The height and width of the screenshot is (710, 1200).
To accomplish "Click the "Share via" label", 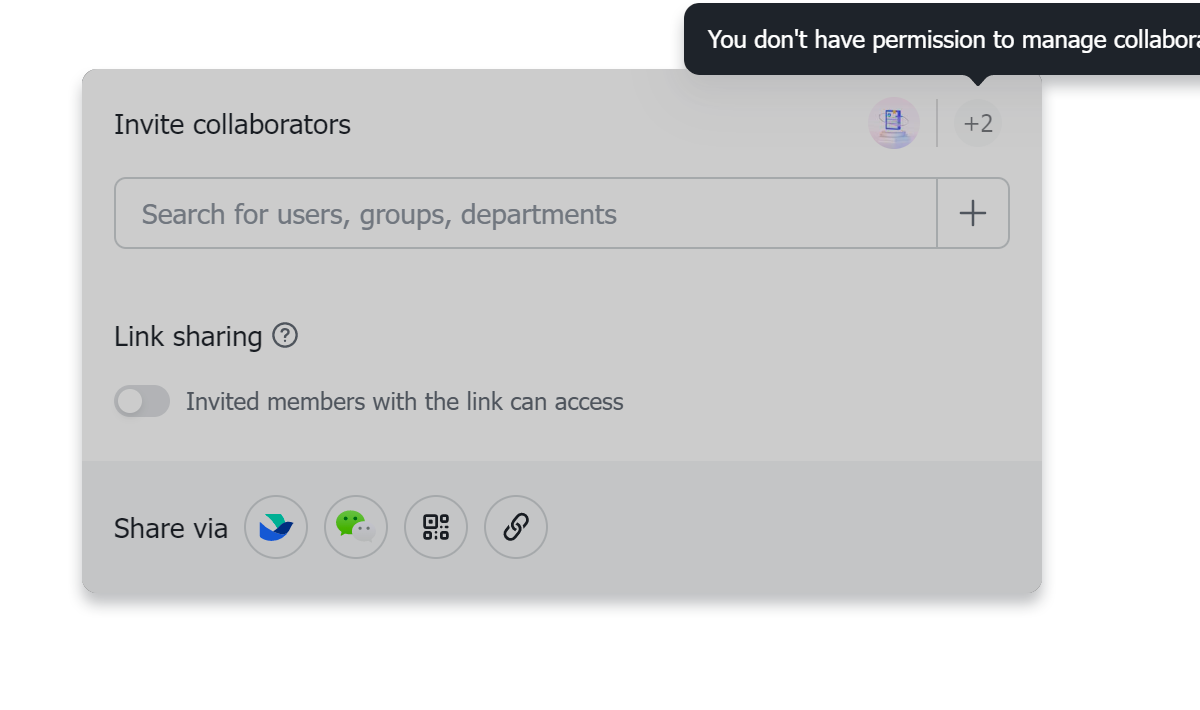I will pyautogui.click(x=171, y=528).
